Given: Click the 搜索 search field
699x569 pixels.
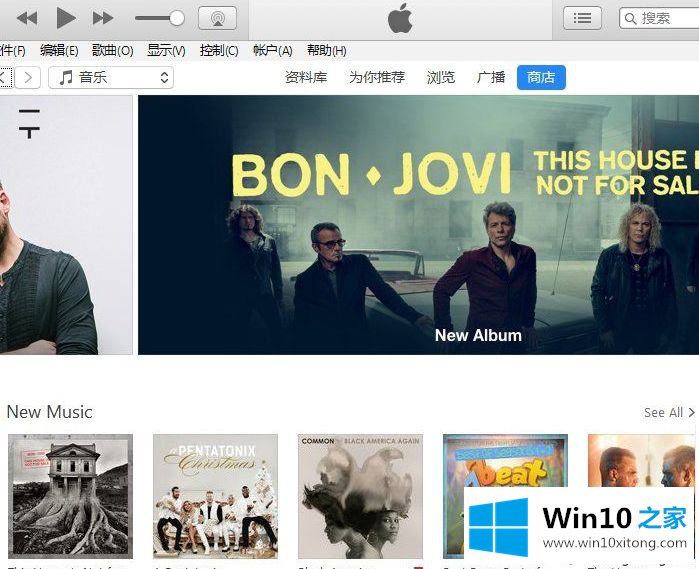Looking at the screenshot, I should click(659, 18).
